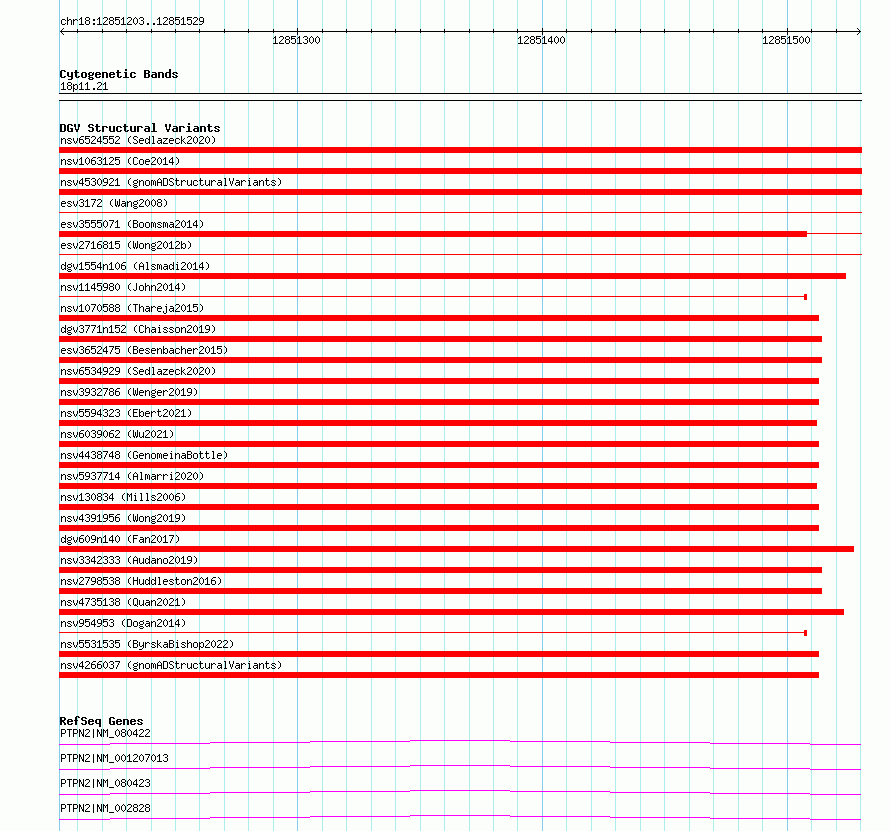This screenshot has width=890, height=831.
Task: Click the PTPN2|NM_080422 gene label
Action: 105,733
